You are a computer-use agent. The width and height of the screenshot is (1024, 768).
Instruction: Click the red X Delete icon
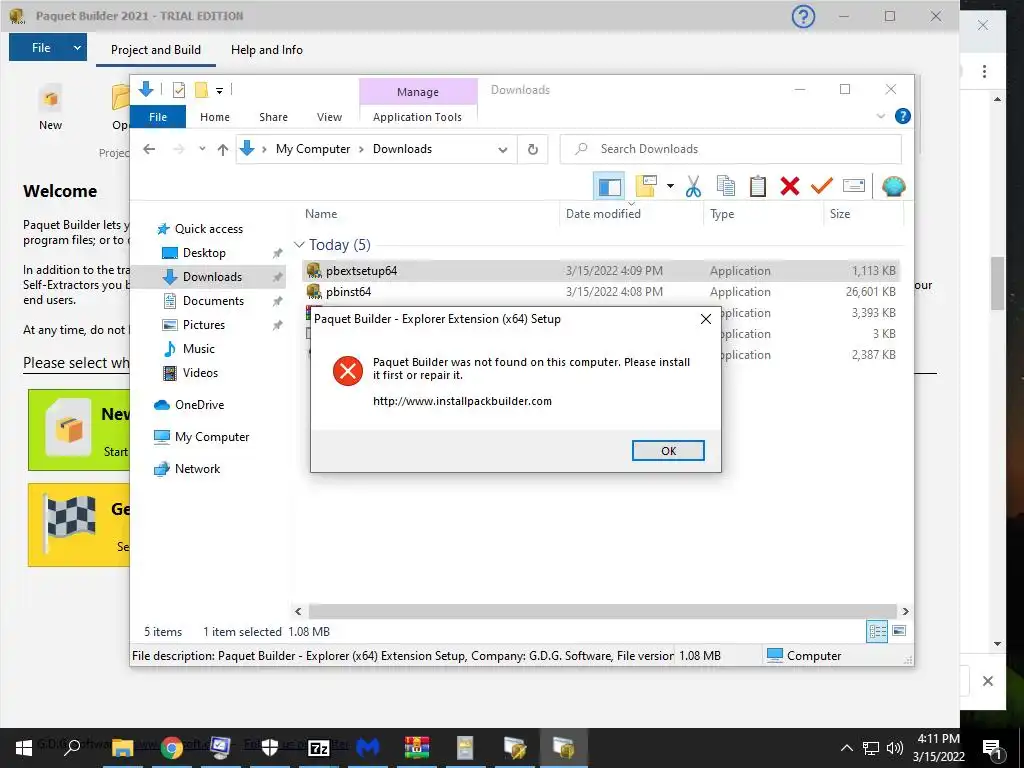pos(790,187)
